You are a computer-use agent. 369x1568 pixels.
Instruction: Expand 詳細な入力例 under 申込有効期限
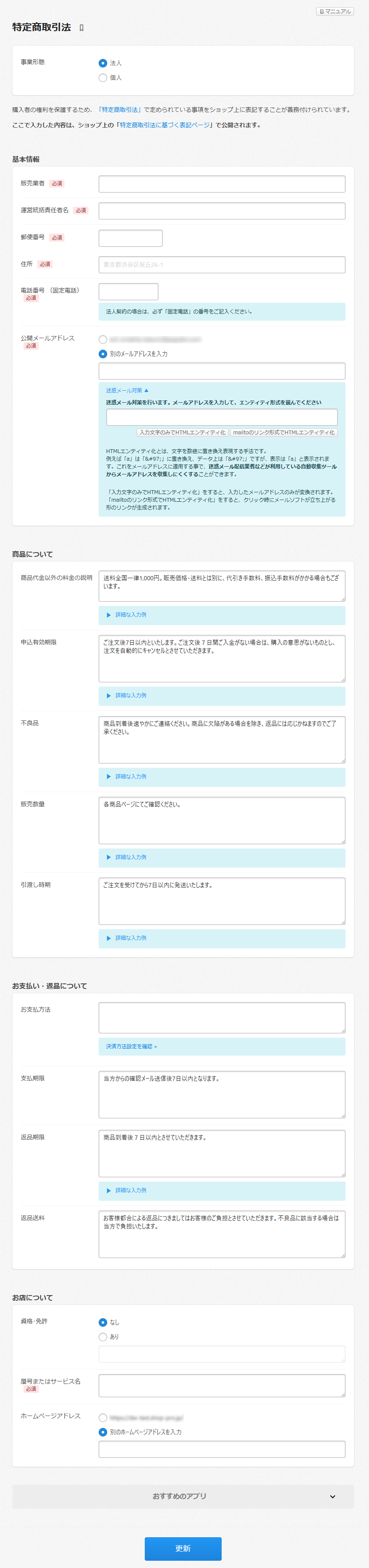[x=130, y=695]
